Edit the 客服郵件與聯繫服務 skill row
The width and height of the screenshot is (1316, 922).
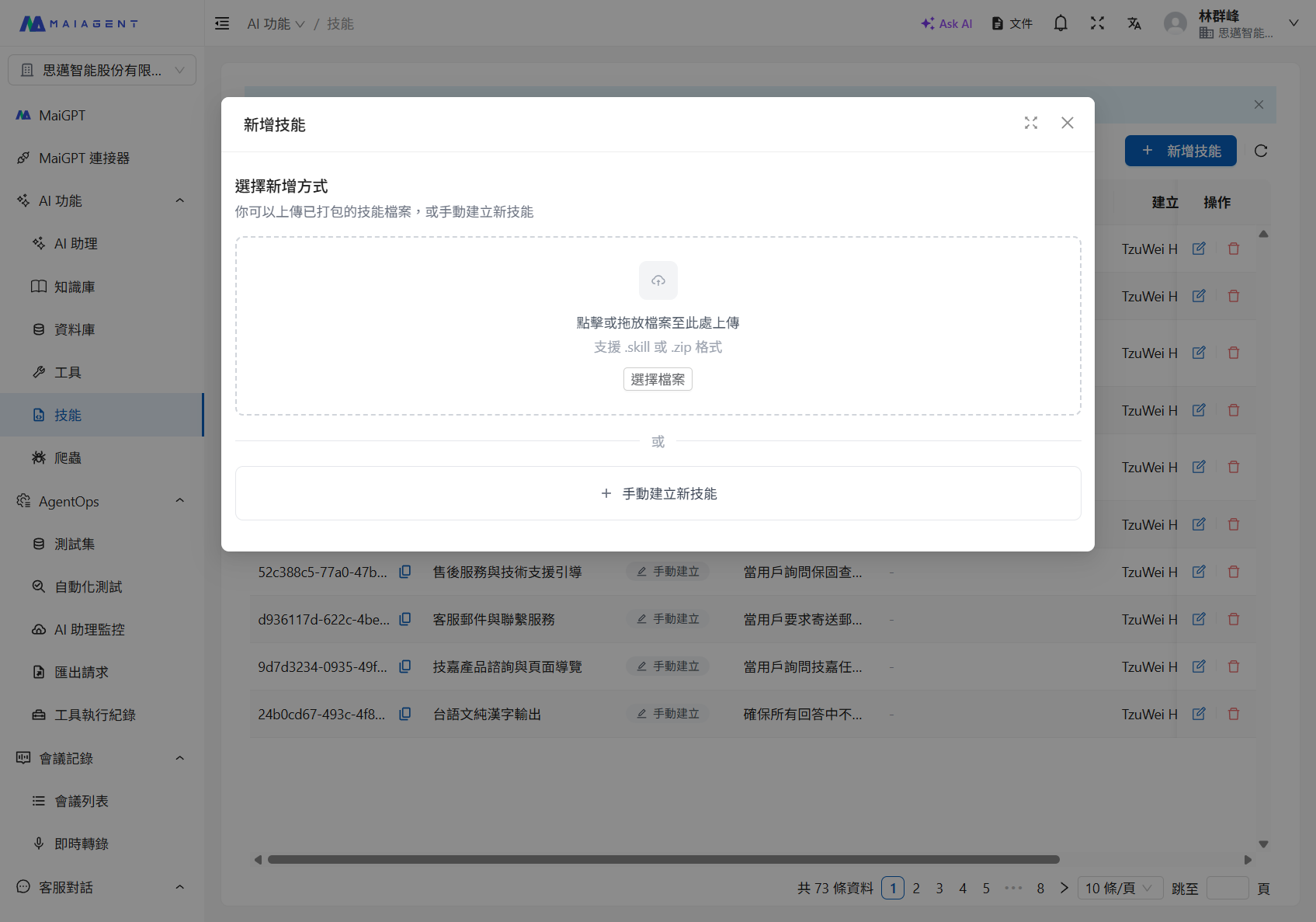[1198, 619]
